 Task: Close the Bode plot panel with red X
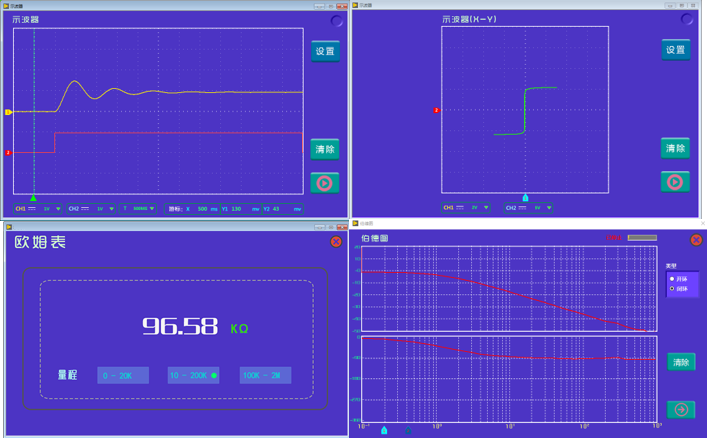pyautogui.click(x=696, y=240)
